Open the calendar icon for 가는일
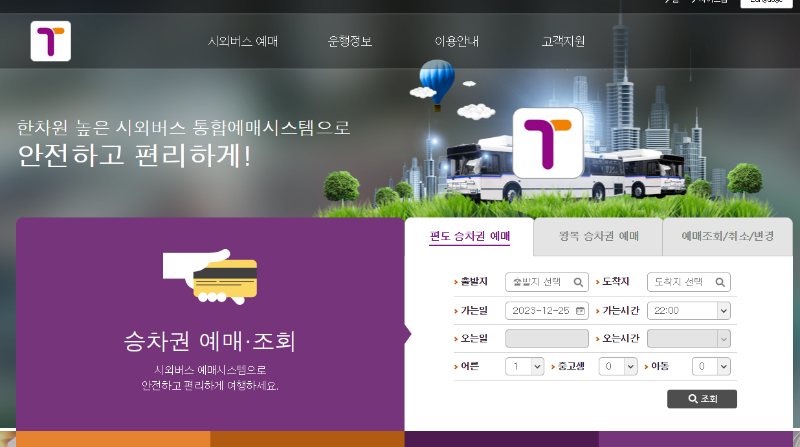Image resolution: width=800 pixels, height=447 pixels. click(580, 311)
